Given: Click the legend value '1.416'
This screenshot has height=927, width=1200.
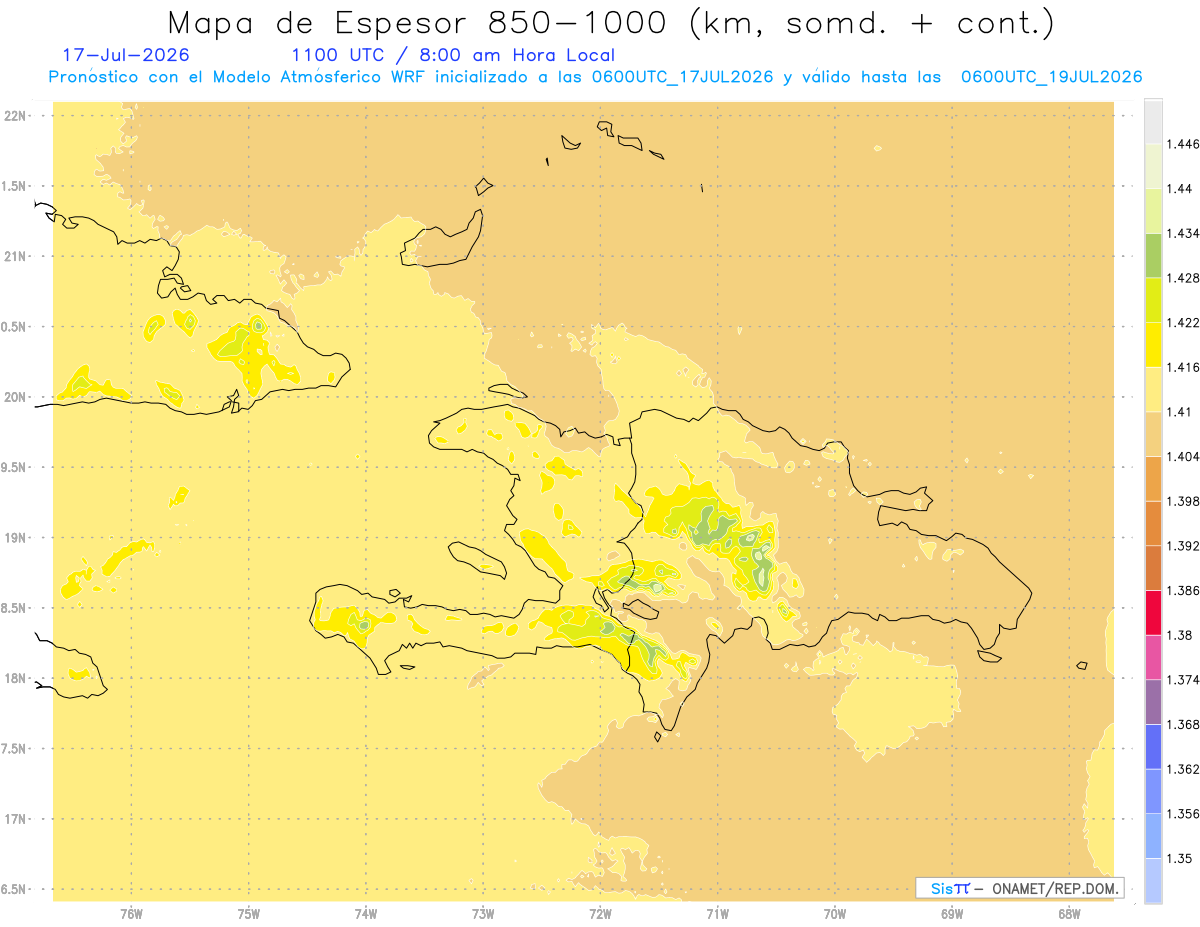Looking at the screenshot, I should tap(1183, 367).
